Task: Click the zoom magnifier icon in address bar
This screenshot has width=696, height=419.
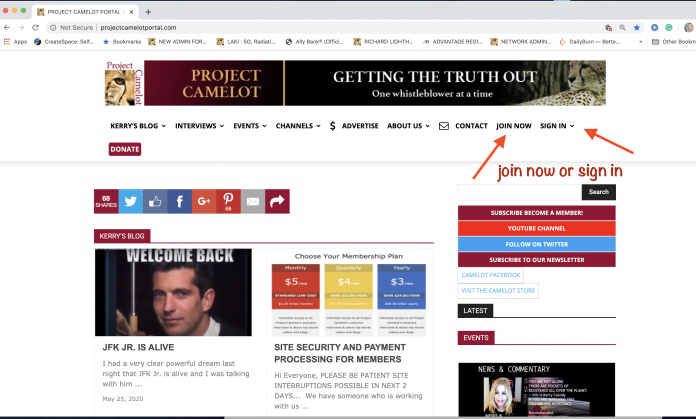Action: pos(623,28)
